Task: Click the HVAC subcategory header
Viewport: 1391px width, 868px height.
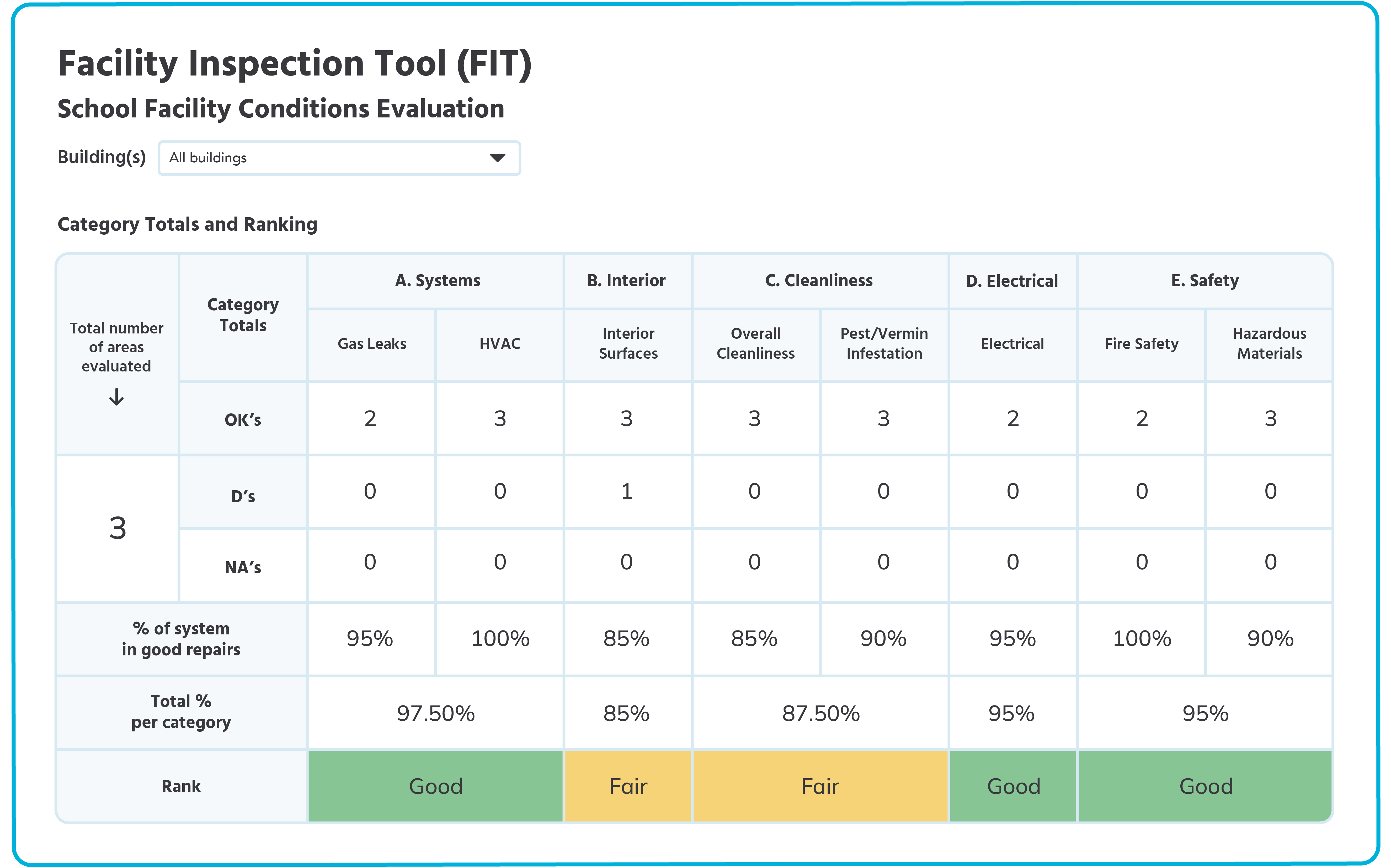Action: [x=500, y=344]
